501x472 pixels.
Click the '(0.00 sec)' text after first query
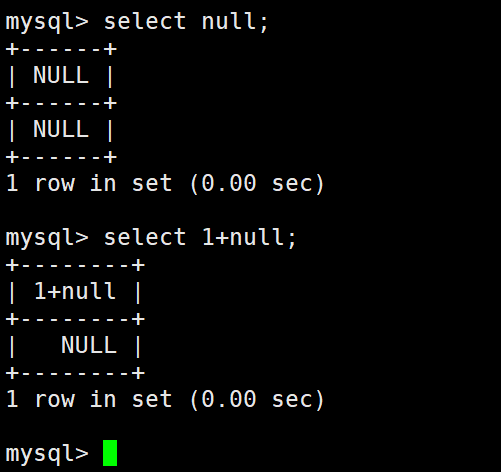tap(257, 183)
